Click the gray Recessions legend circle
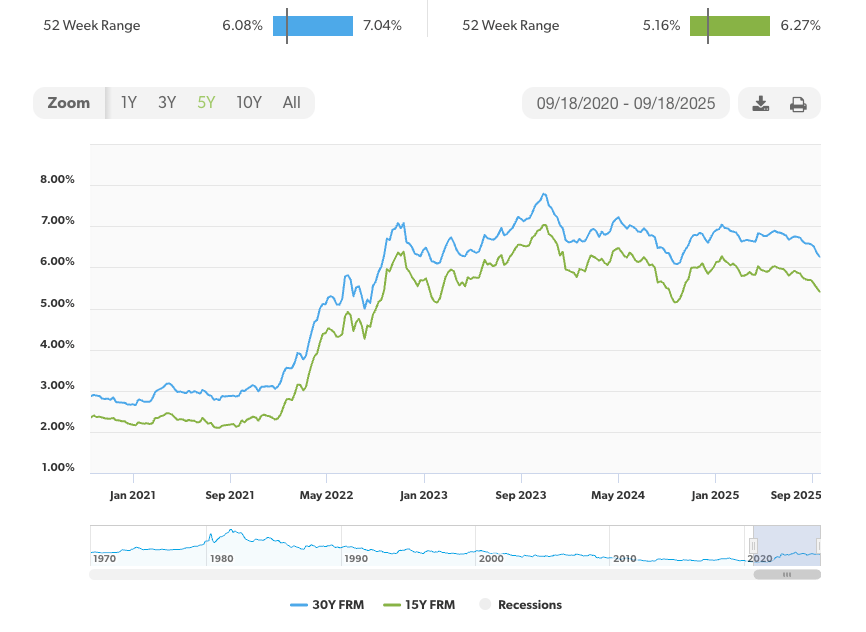The height and width of the screenshot is (632, 866). [485, 605]
